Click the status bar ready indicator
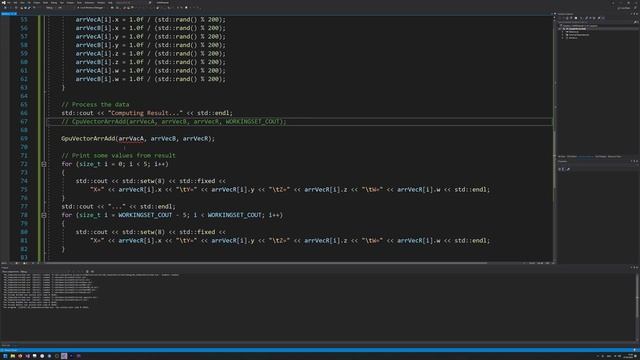 pos(10,350)
